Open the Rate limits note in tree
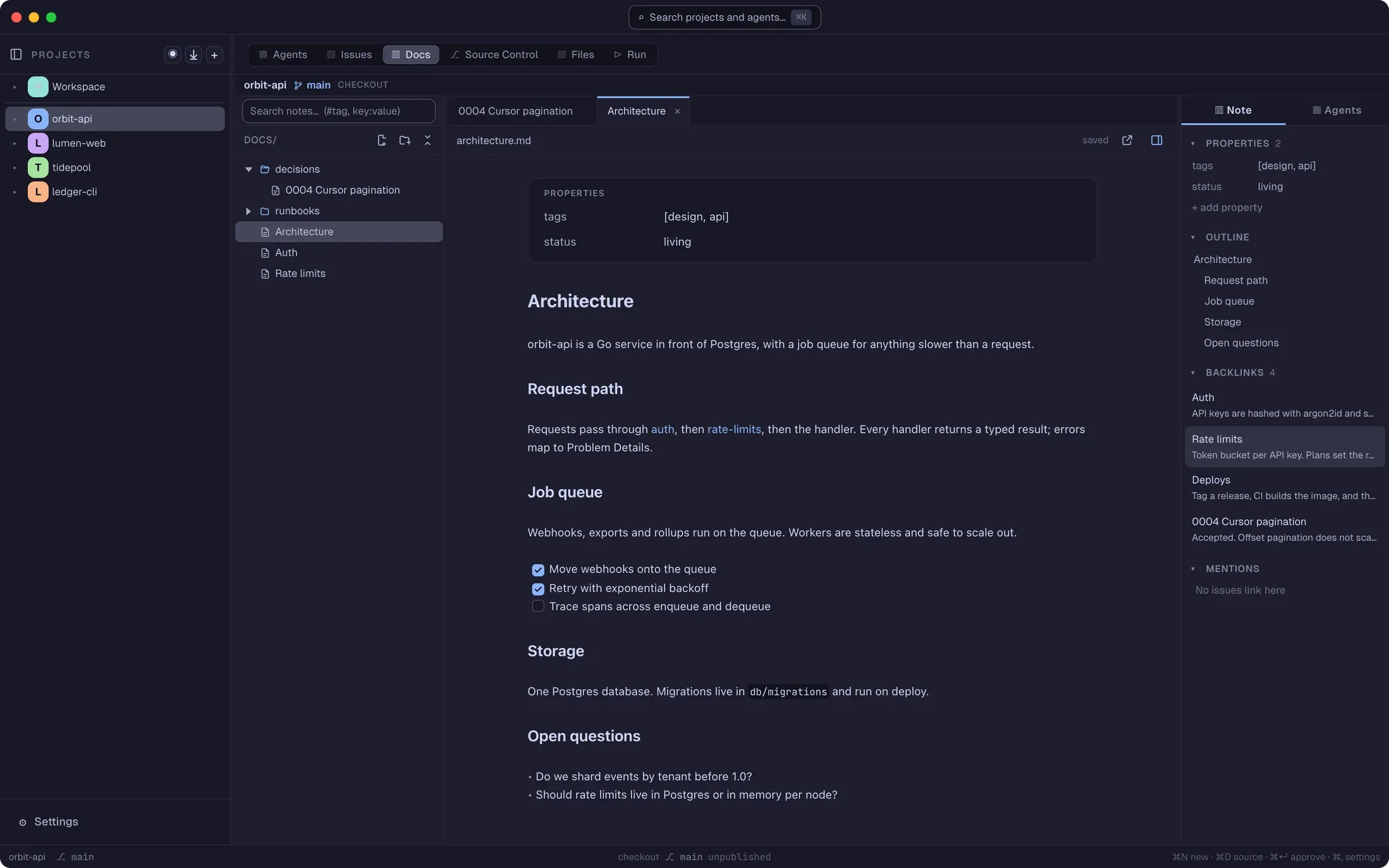1389x868 pixels. (339, 274)
